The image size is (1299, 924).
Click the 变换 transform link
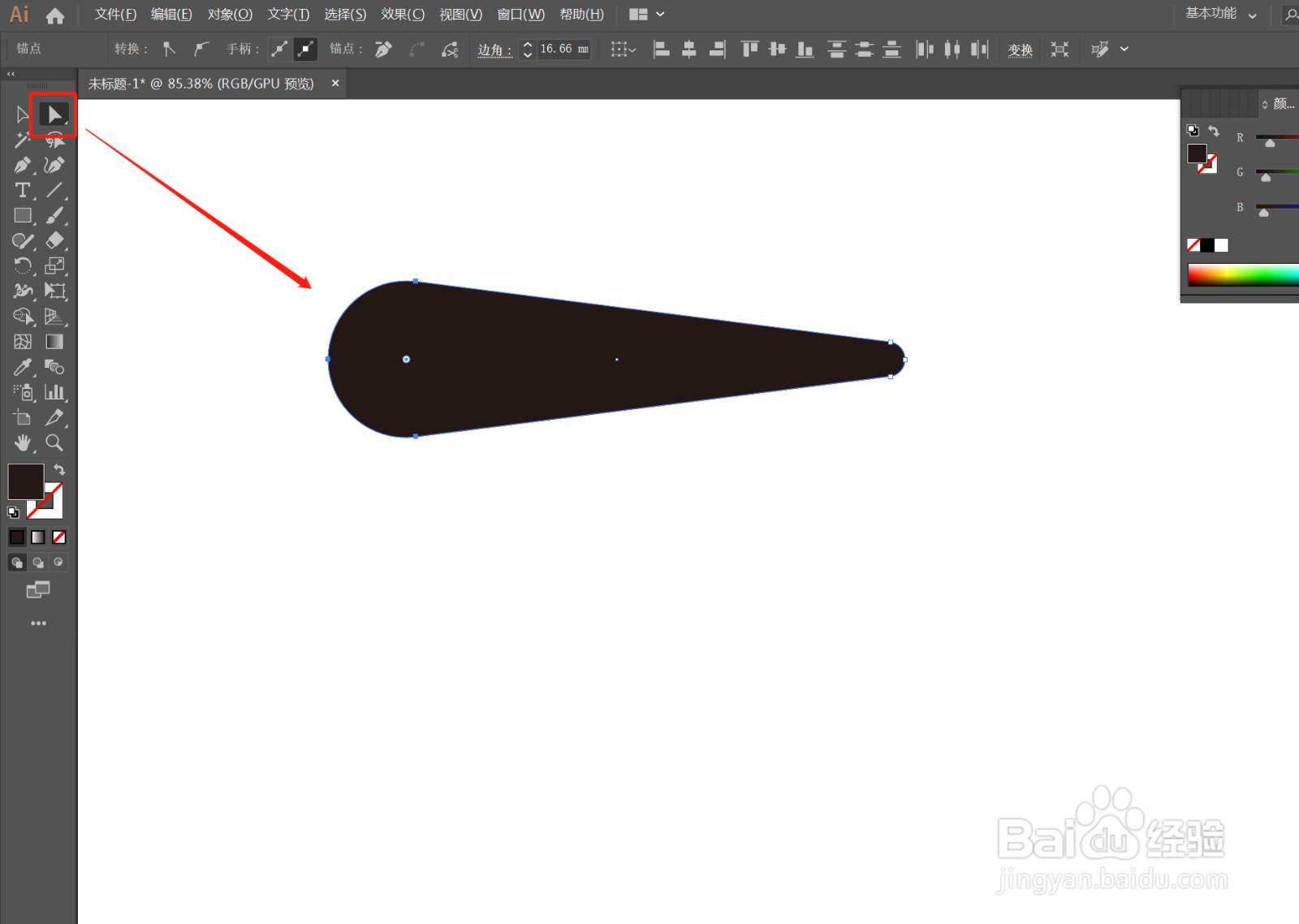[x=1021, y=50]
